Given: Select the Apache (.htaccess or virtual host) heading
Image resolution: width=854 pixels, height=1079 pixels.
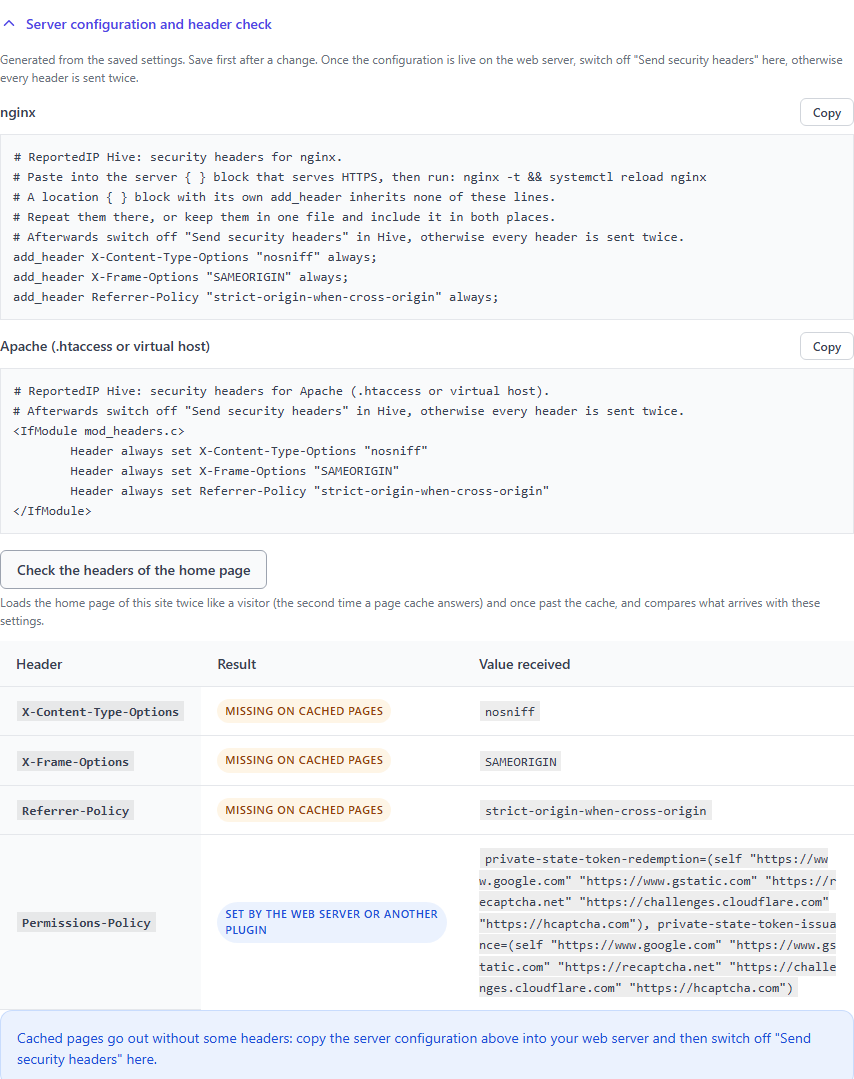Looking at the screenshot, I should (105, 346).
